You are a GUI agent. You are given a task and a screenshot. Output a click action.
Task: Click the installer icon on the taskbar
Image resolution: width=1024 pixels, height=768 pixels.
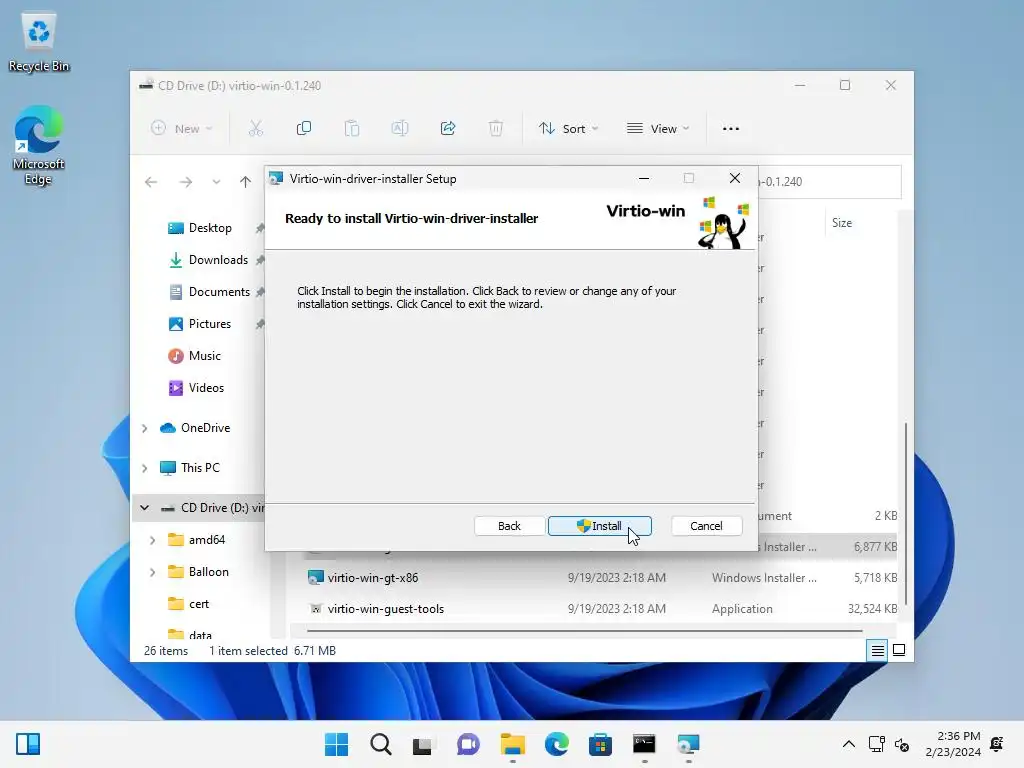pos(688,744)
